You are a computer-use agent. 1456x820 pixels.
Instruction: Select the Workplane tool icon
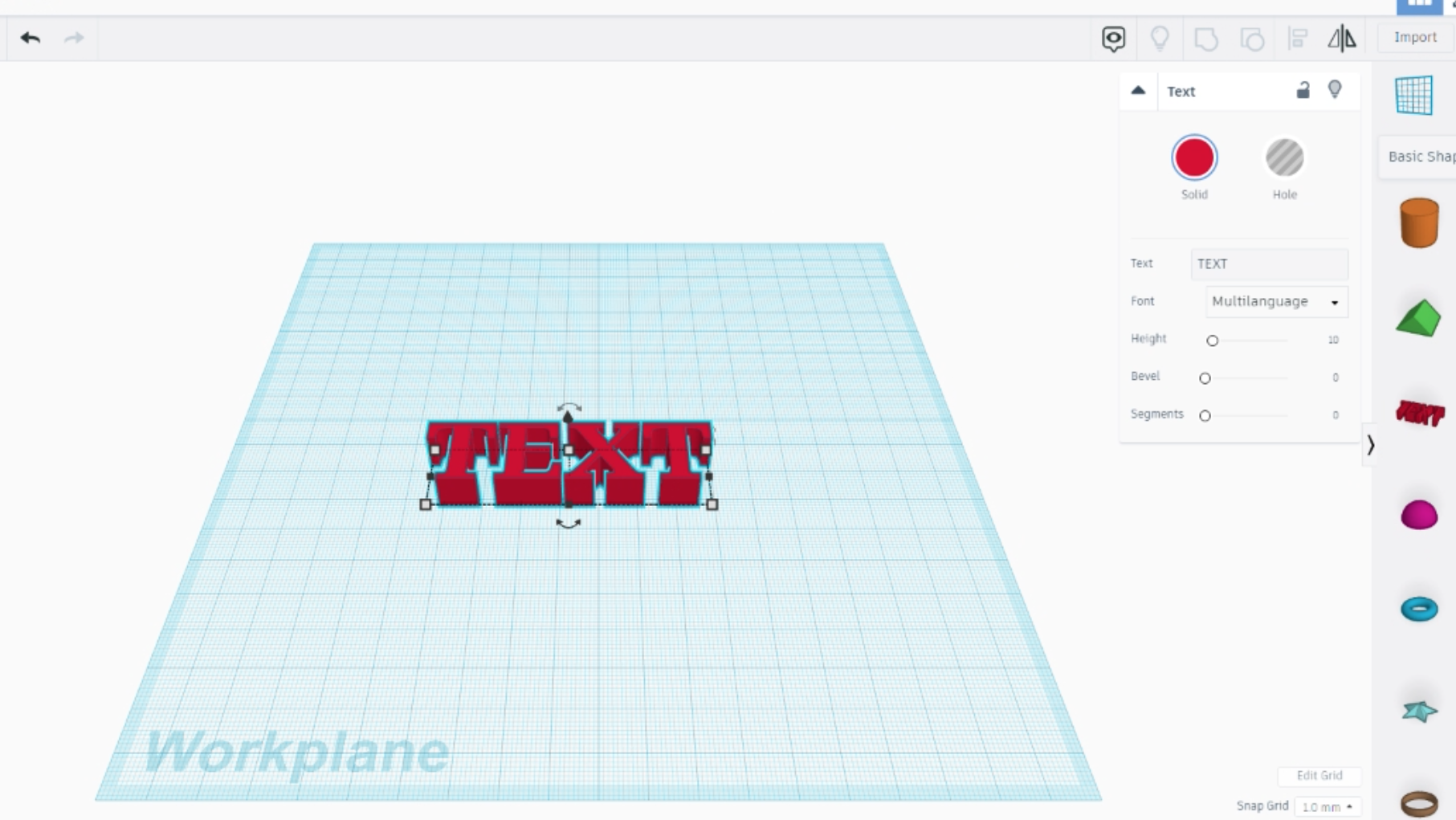1413,95
